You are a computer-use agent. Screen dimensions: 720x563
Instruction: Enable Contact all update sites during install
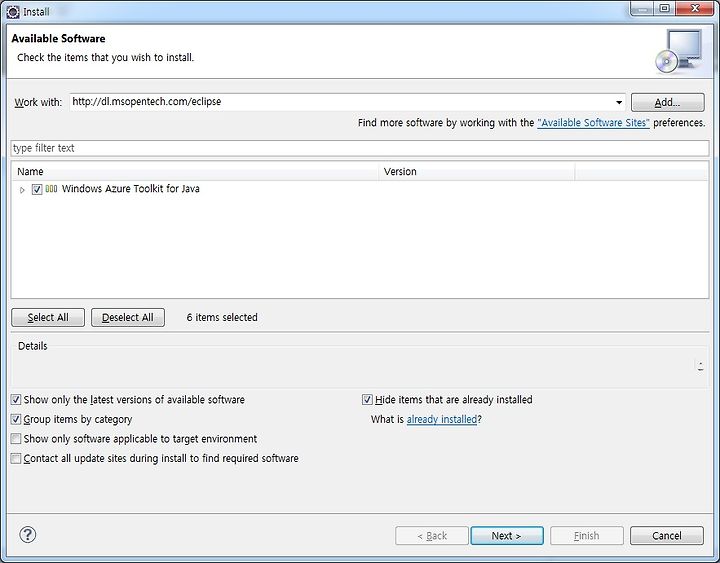pos(16,458)
